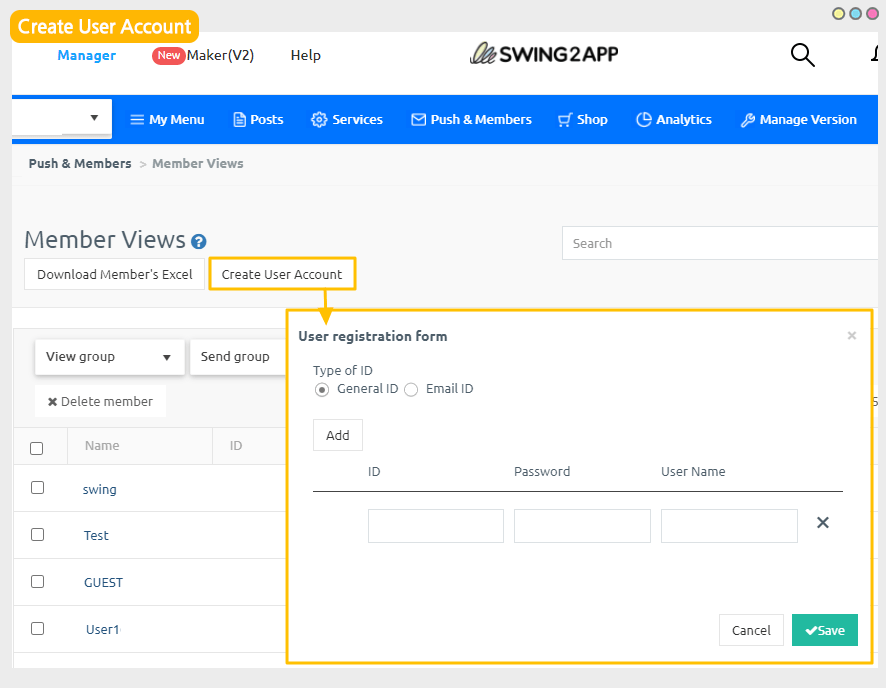Click the search magnifier icon in header

pyautogui.click(x=802, y=55)
